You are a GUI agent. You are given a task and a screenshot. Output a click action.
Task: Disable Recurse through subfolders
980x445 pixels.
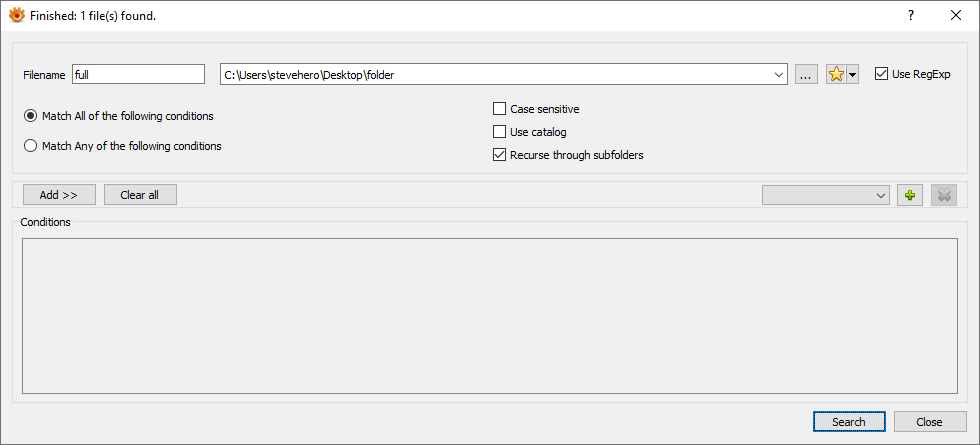[x=500, y=155]
